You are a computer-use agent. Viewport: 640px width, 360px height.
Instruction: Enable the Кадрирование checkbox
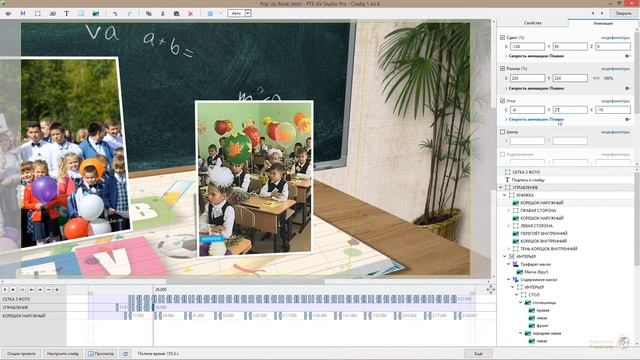point(502,154)
